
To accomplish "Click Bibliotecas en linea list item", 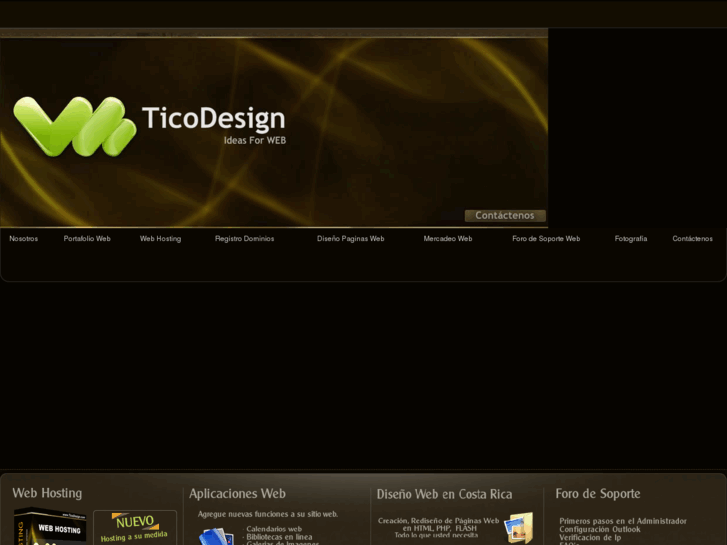I will (x=279, y=537).
